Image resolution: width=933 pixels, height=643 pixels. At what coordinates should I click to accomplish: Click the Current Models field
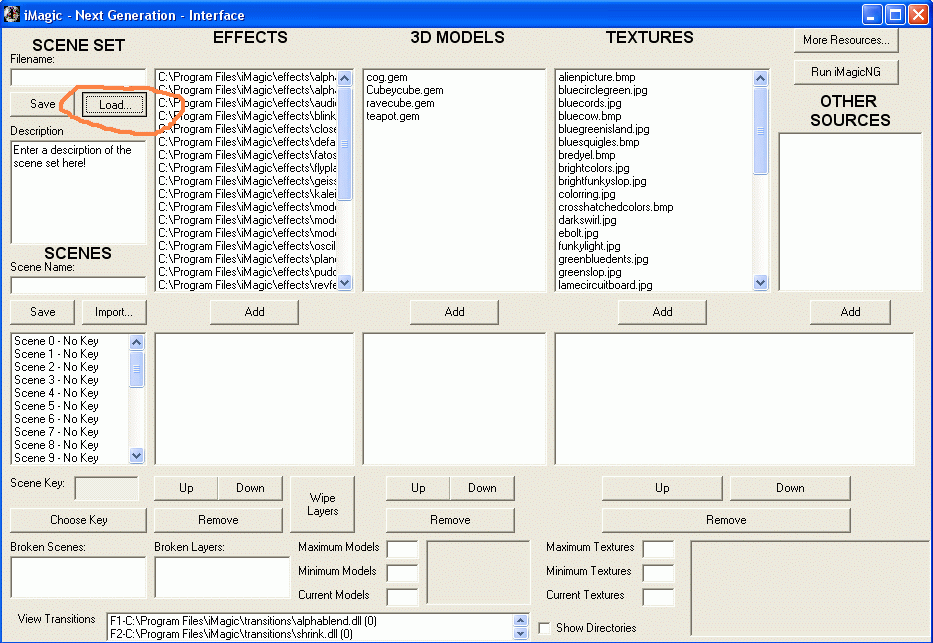(x=402, y=596)
